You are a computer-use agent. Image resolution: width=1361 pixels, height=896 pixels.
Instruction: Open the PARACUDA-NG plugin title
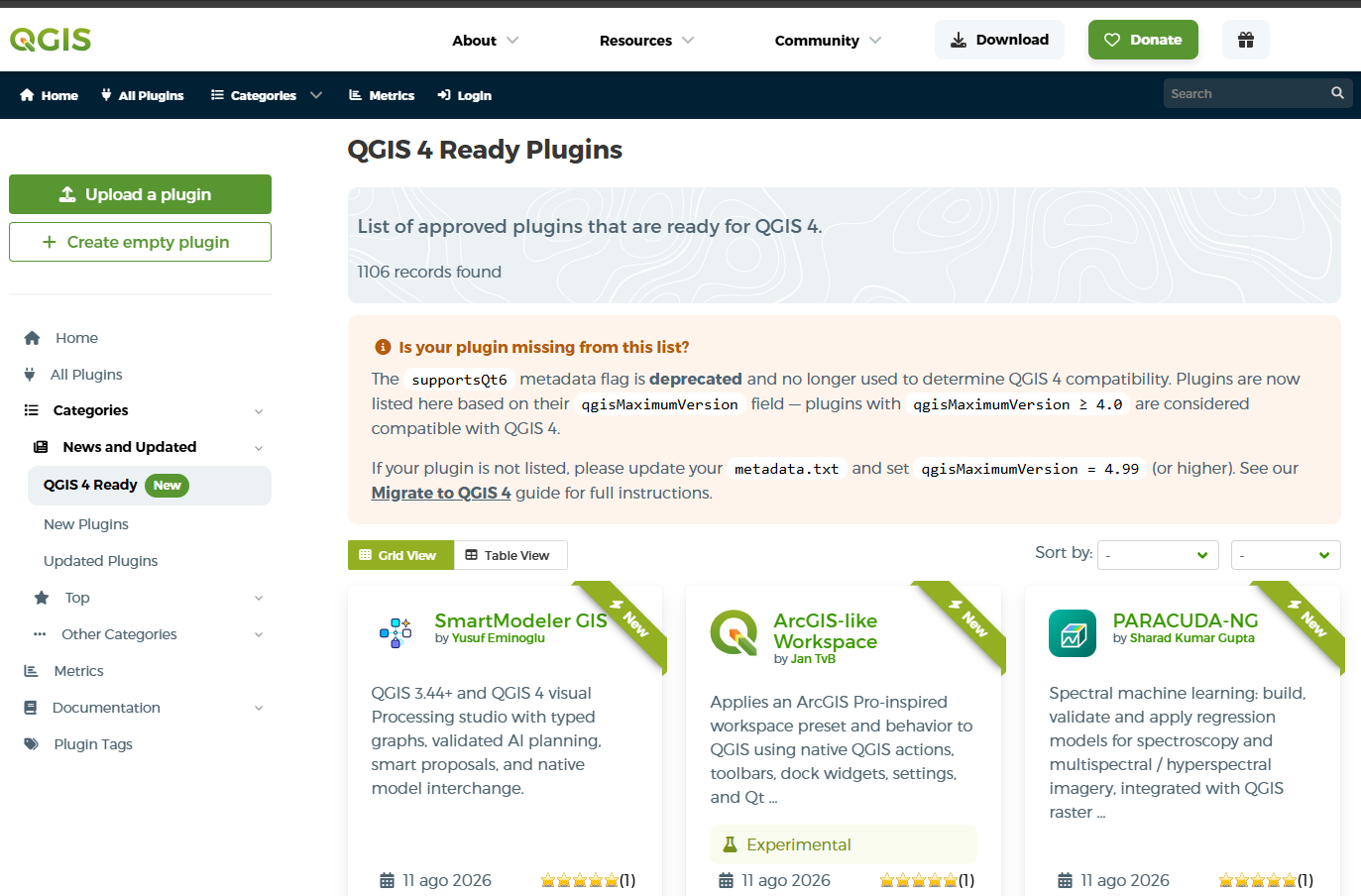(1186, 620)
